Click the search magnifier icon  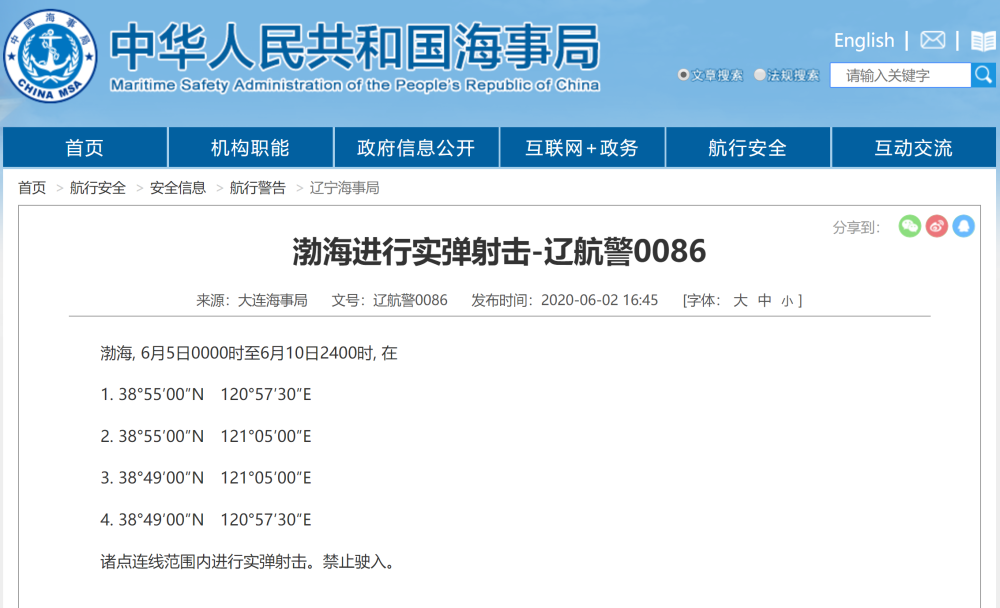click(x=982, y=74)
